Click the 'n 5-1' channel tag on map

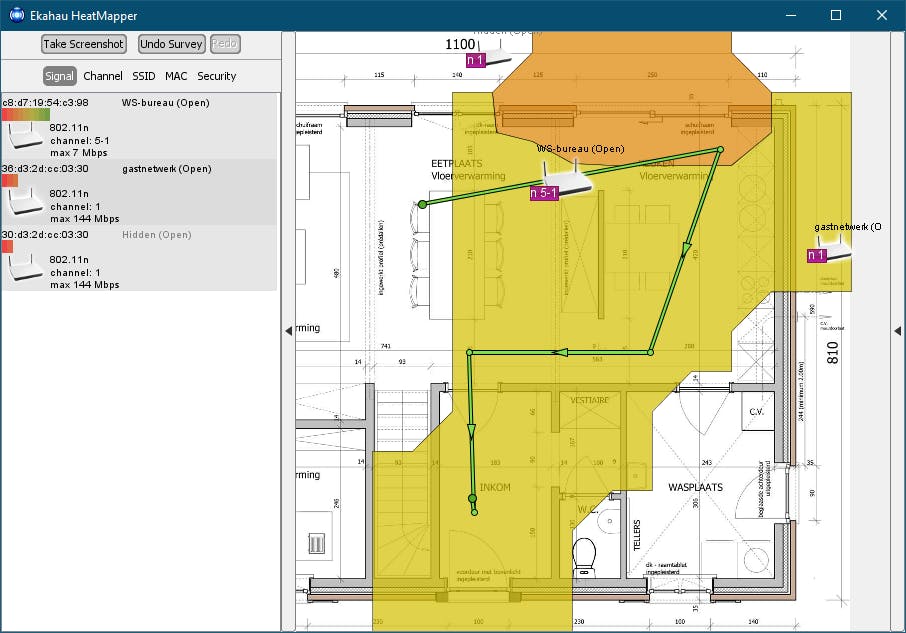[544, 193]
